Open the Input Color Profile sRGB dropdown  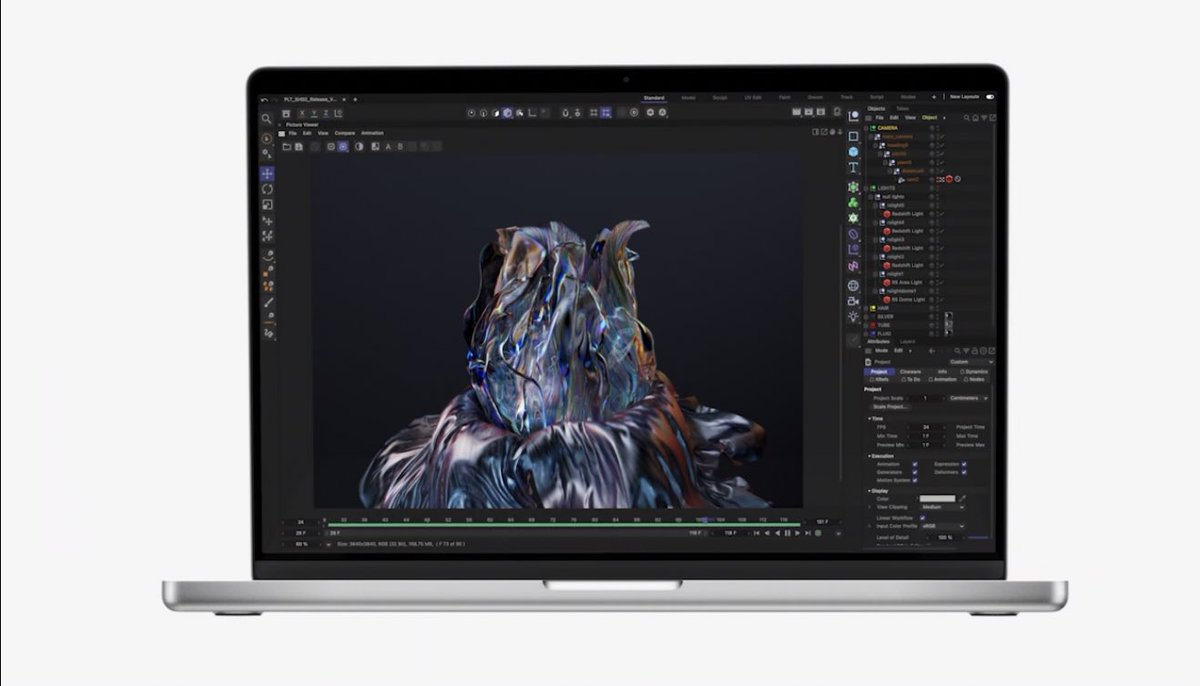(x=943, y=526)
